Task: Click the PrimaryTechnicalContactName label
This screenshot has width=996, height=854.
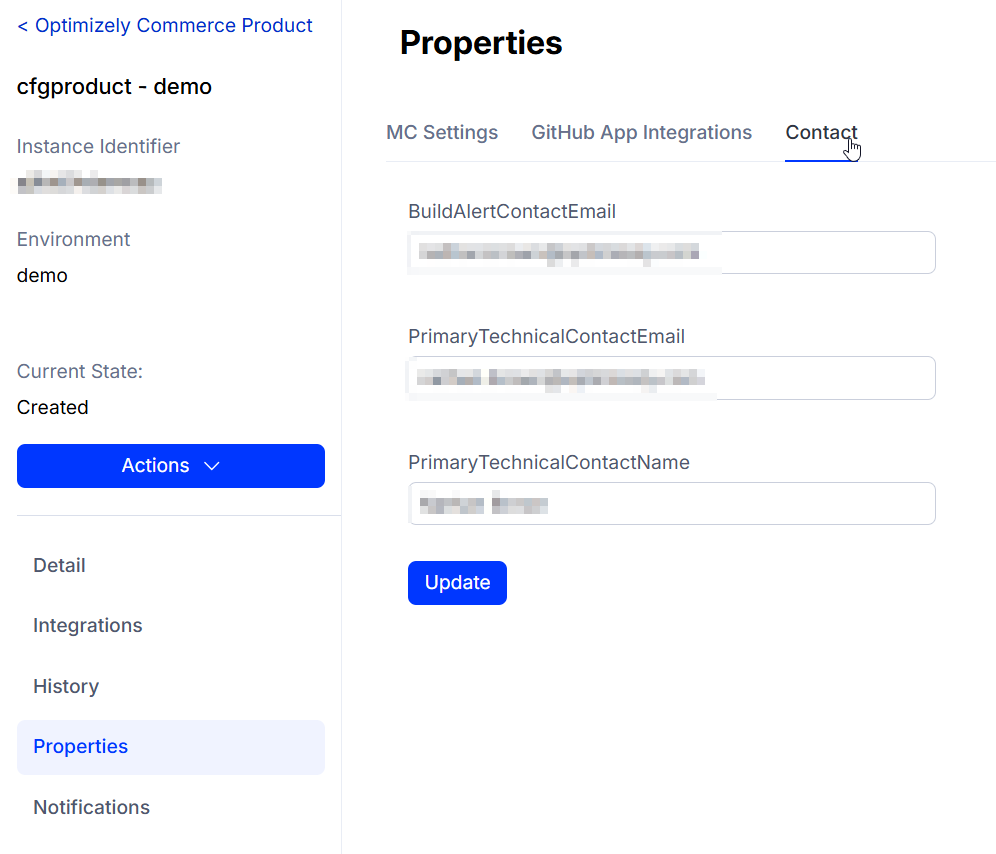Action: point(549,463)
